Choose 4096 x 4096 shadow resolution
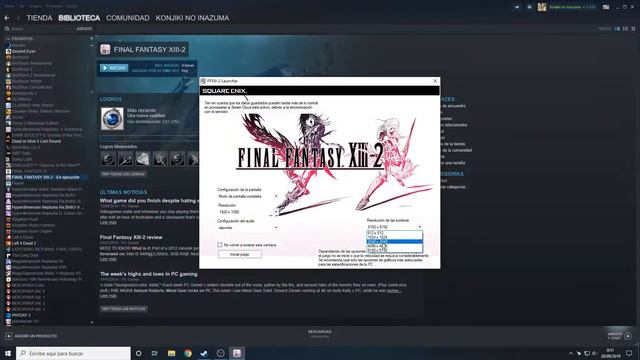Screen dimensions: 640x360 (x=394, y=246)
